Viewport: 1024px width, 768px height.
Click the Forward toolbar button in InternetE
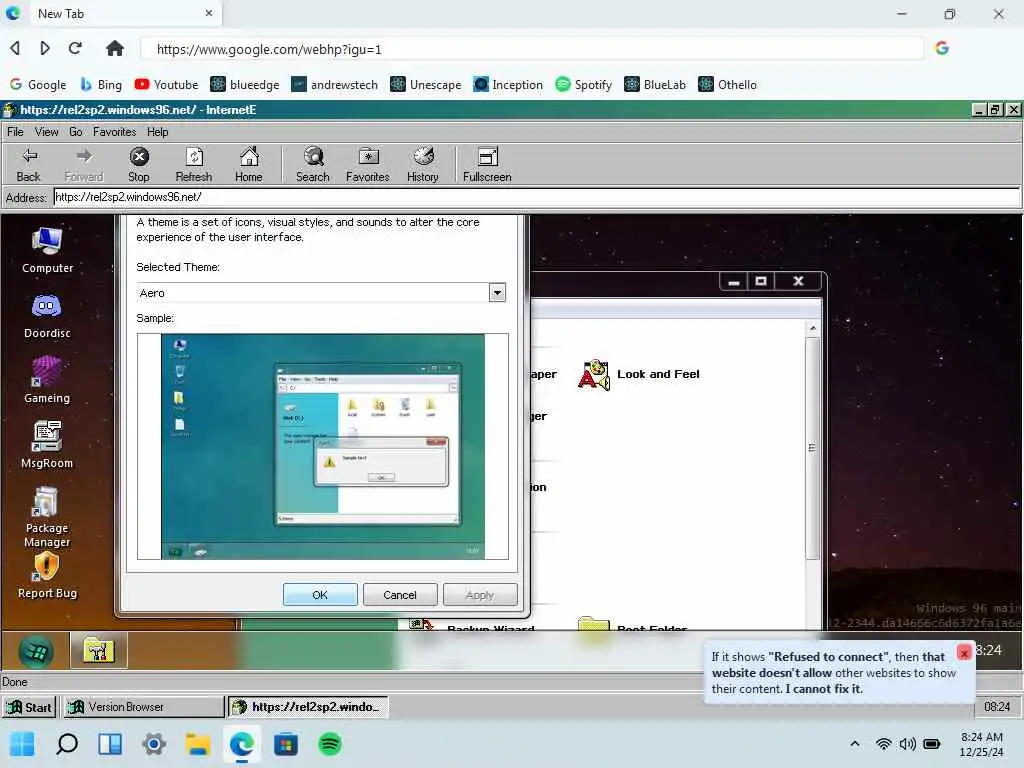point(84,165)
